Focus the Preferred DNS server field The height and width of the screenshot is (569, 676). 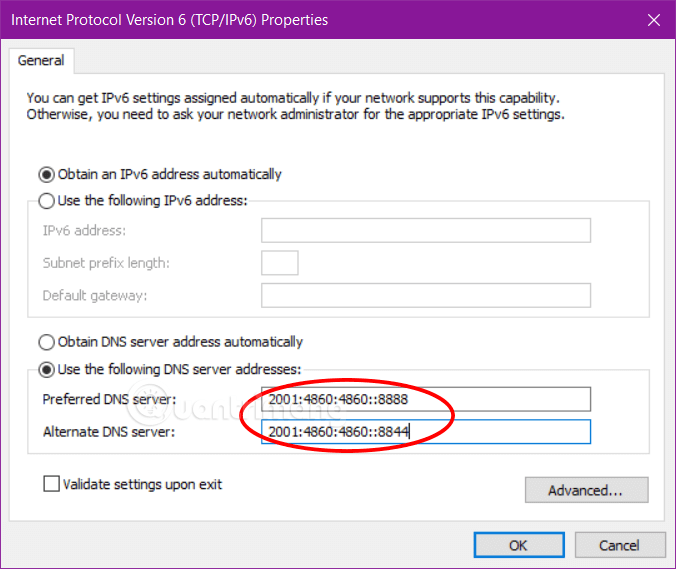425,400
